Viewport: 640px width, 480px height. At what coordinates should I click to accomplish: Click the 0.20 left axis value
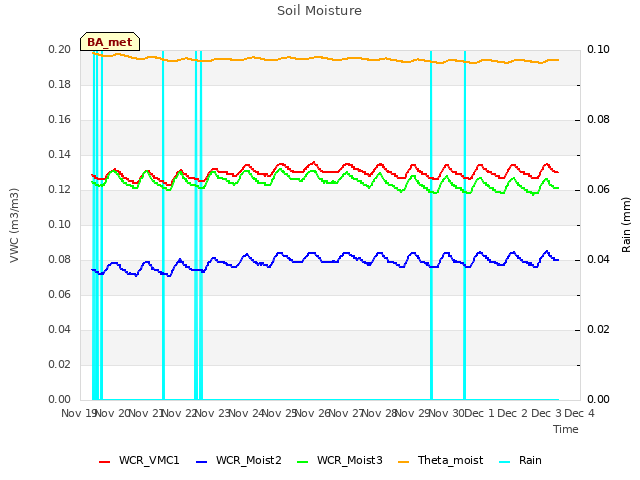click(60, 49)
